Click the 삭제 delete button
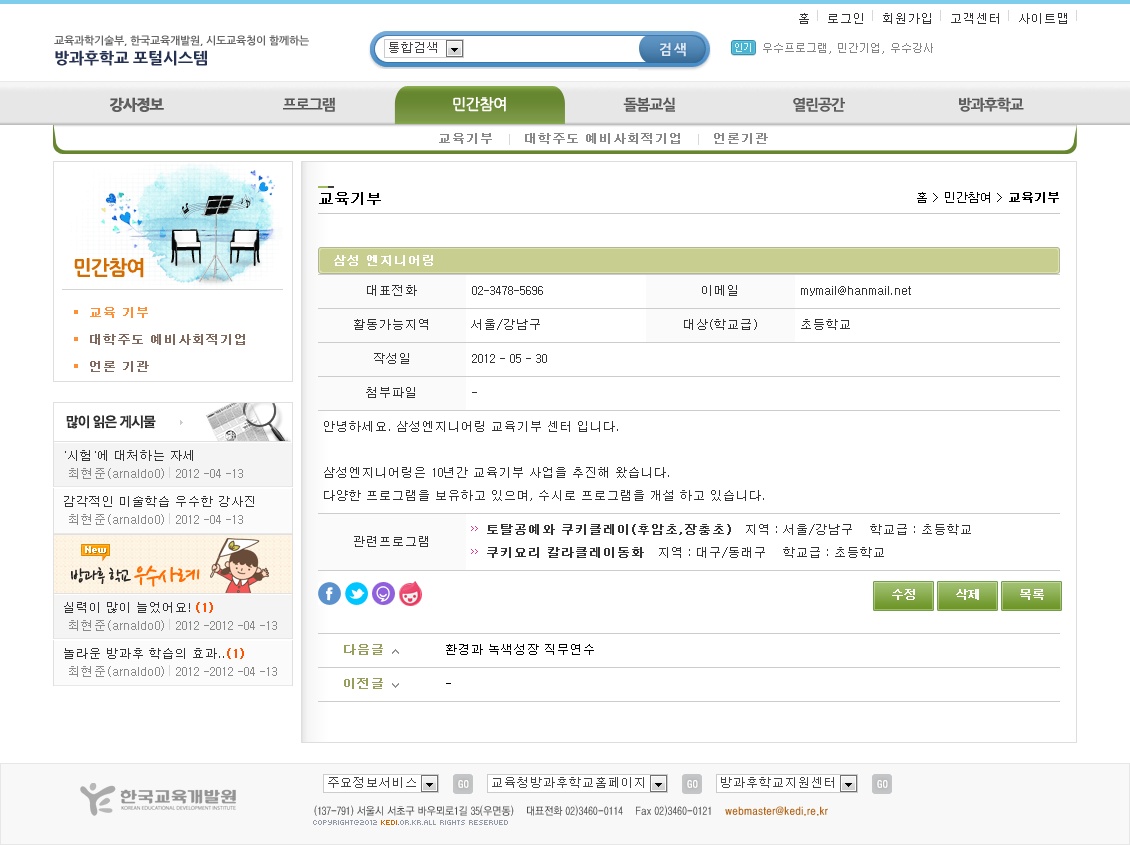Viewport: 1130px width, 845px height. coord(967,595)
